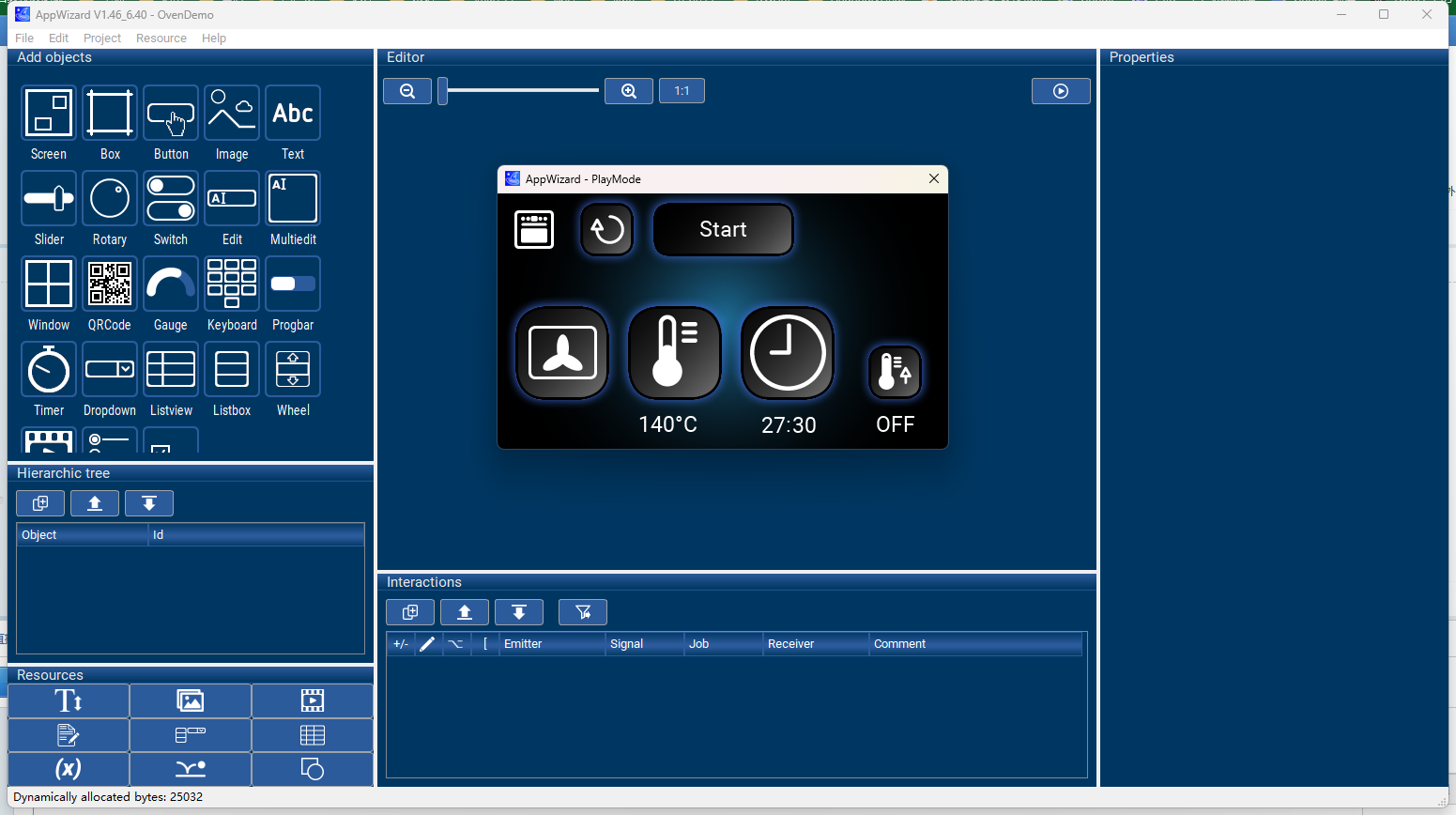The width and height of the screenshot is (1456, 815).
Task: Open the Edit menu
Action: coord(58,38)
